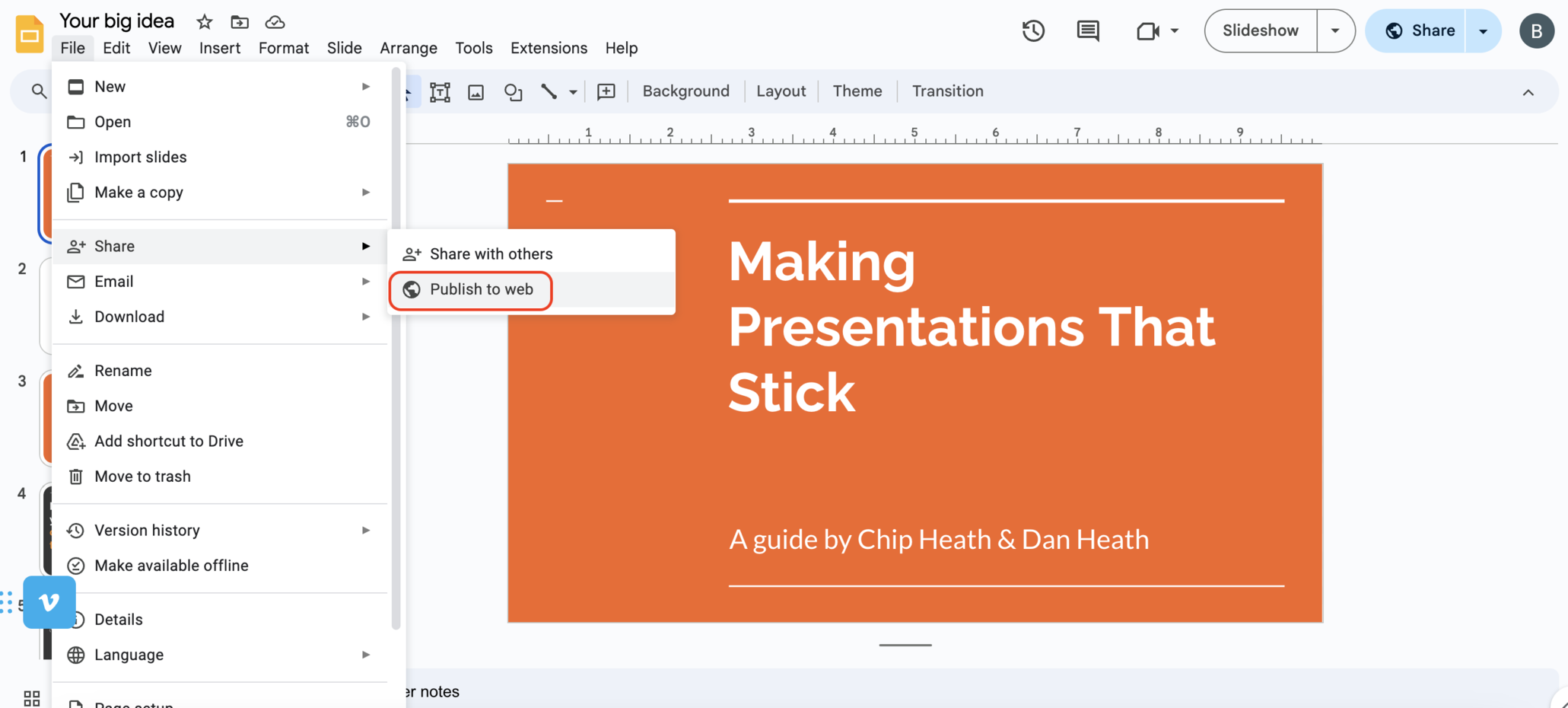
Task: Choose Make available offline
Action: click(x=220, y=566)
